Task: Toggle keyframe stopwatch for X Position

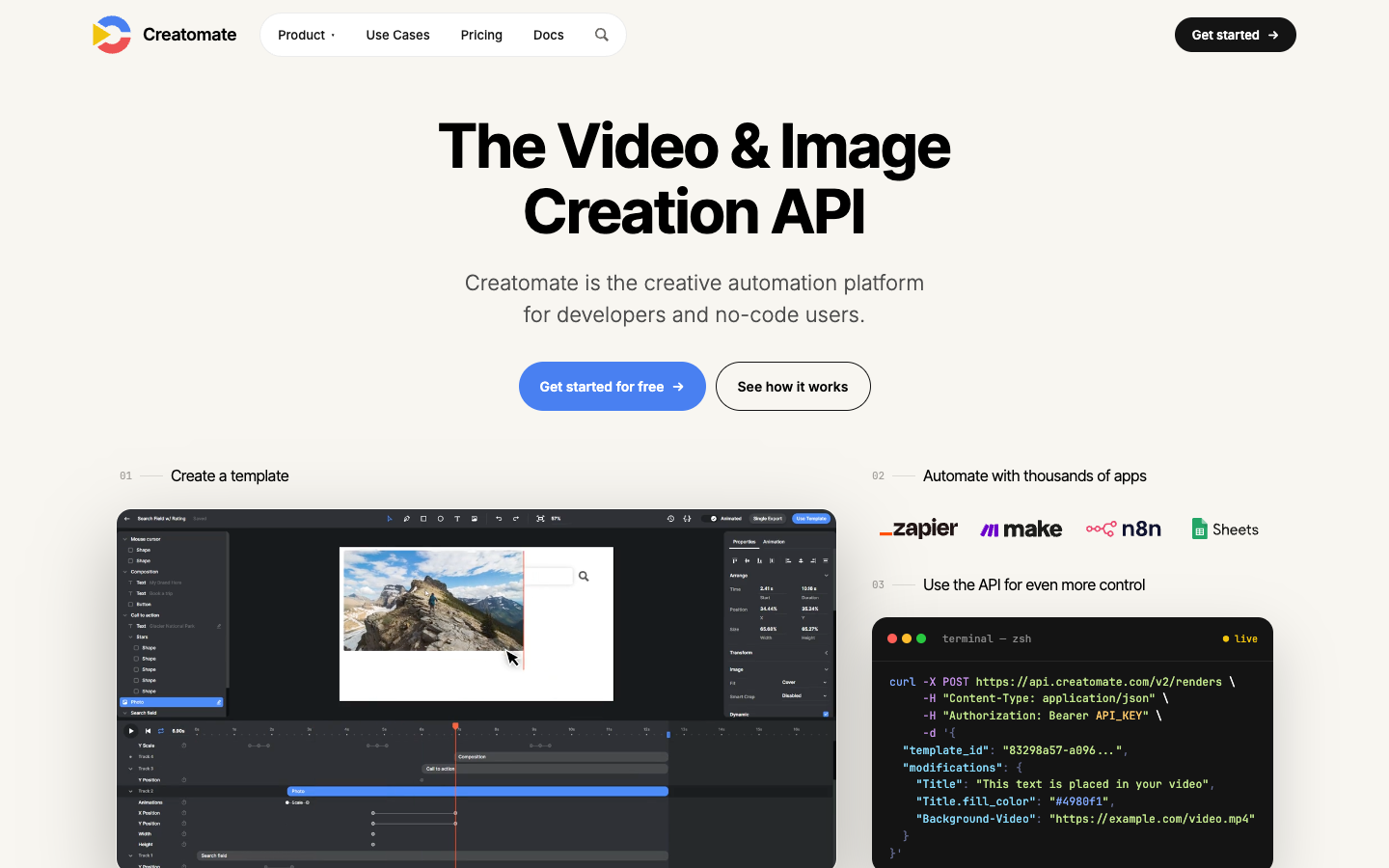Action: (x=184, y=813)
